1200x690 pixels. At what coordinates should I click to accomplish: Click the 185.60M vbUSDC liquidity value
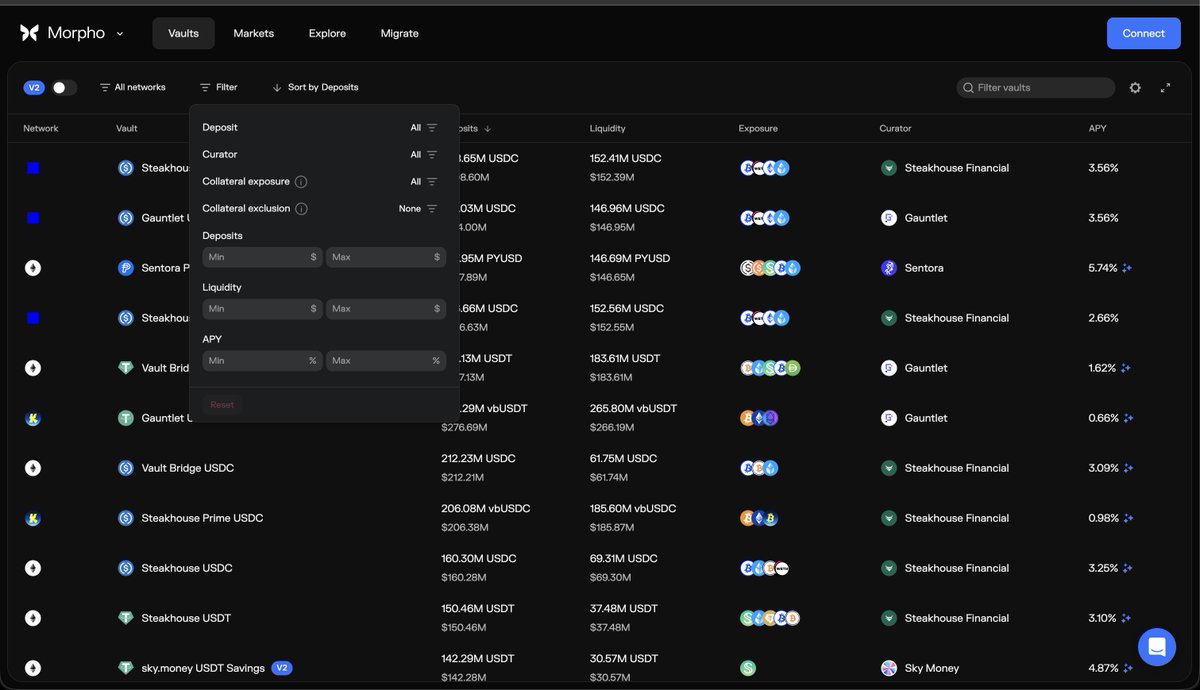click(633, 509)
